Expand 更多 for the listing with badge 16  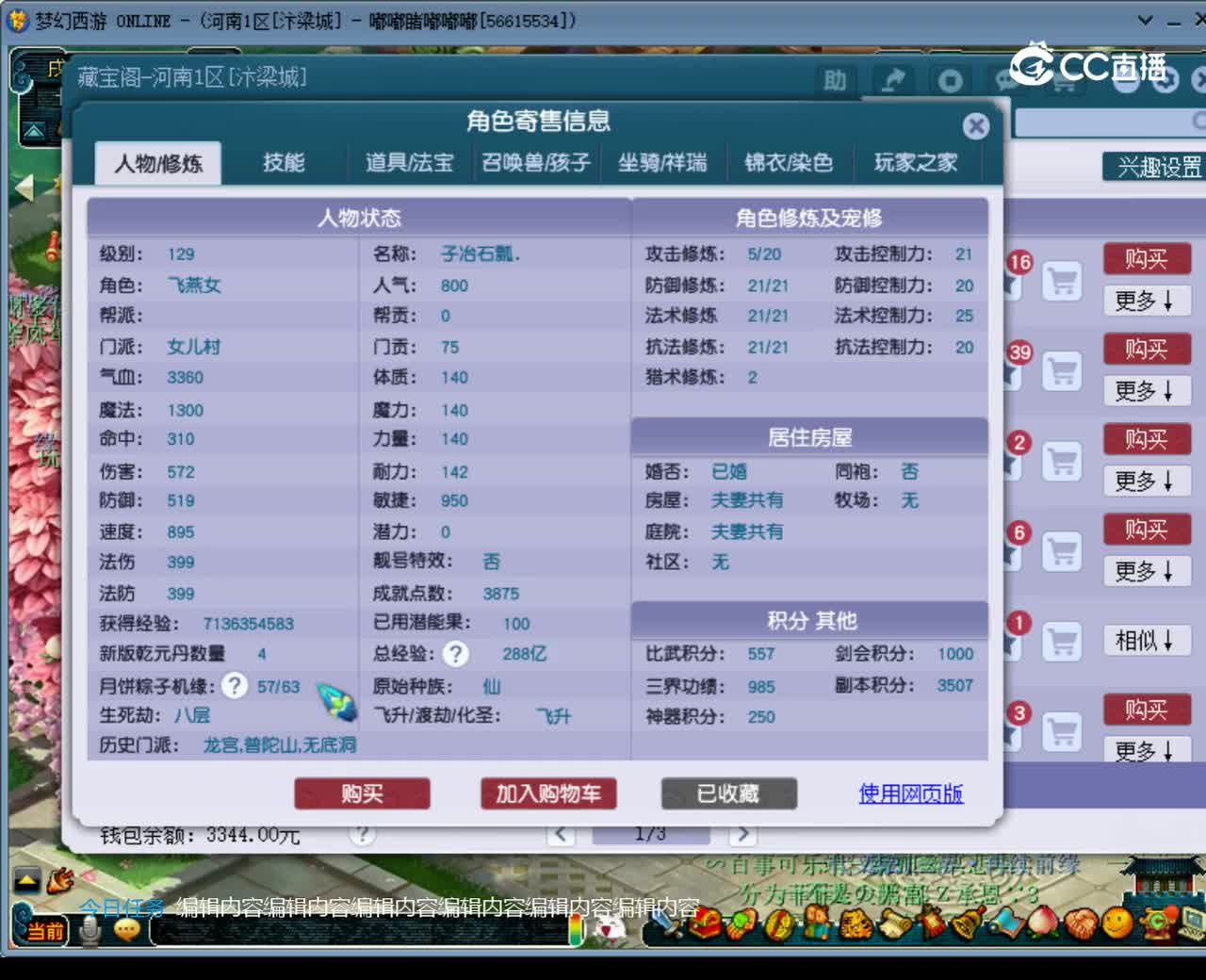click(x=1147, y=301)
